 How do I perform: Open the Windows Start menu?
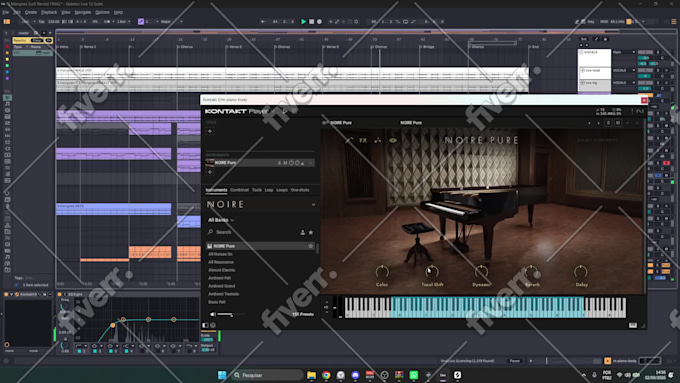tap(222, 375)
